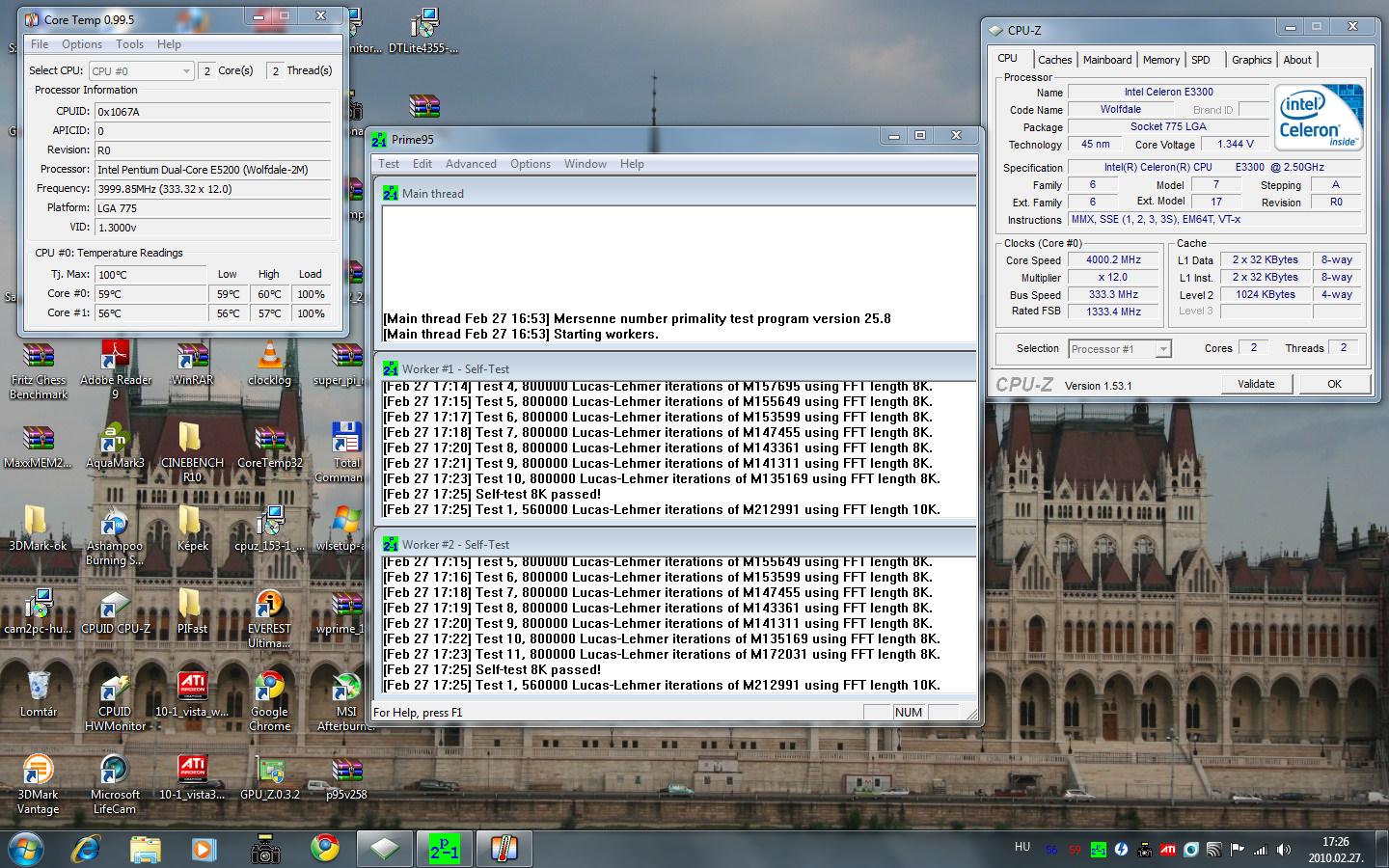The image size is (1389, 868).
Task: Open Microsoft LifeCam desktop shortcut
Action: click(x=115, y=785)
